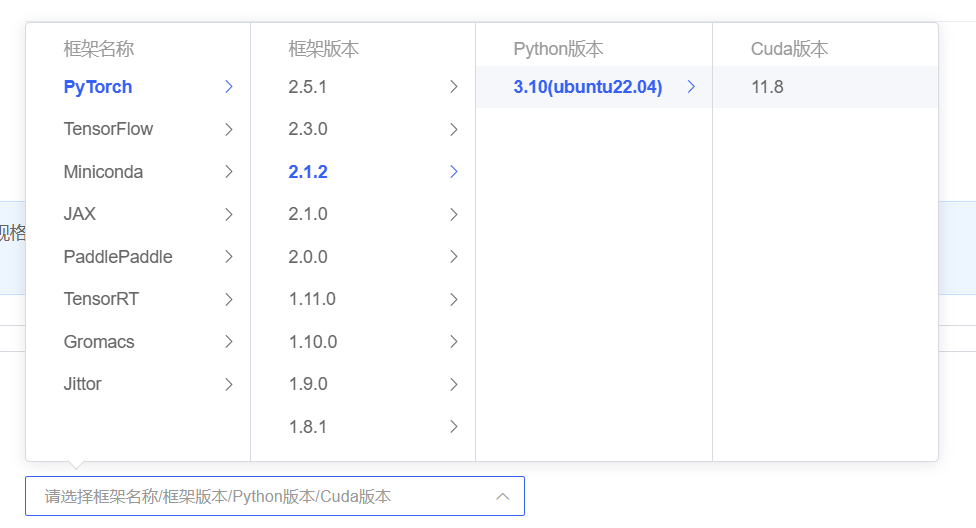Select framework version 1.8.1
976x528 pixels.
tap(308, 427)
